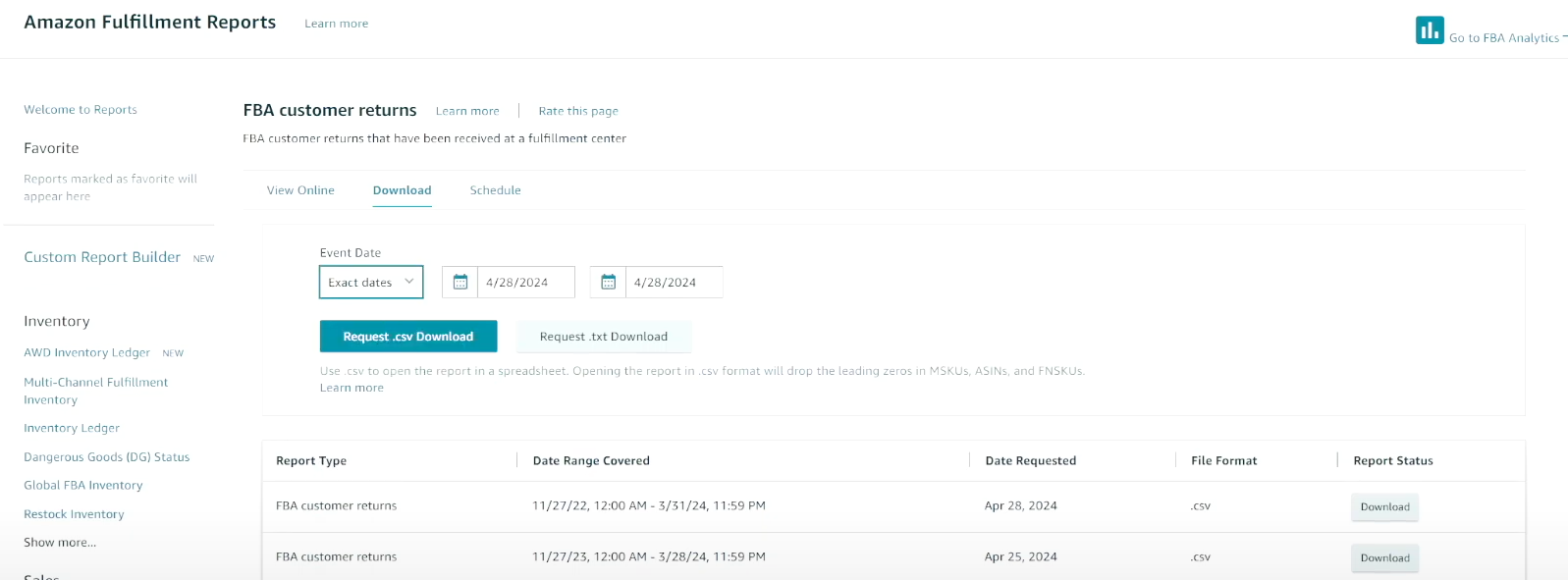Open the Restock Inventory report
This screenshot has height=580, width=1568.
tap(74, 514)
